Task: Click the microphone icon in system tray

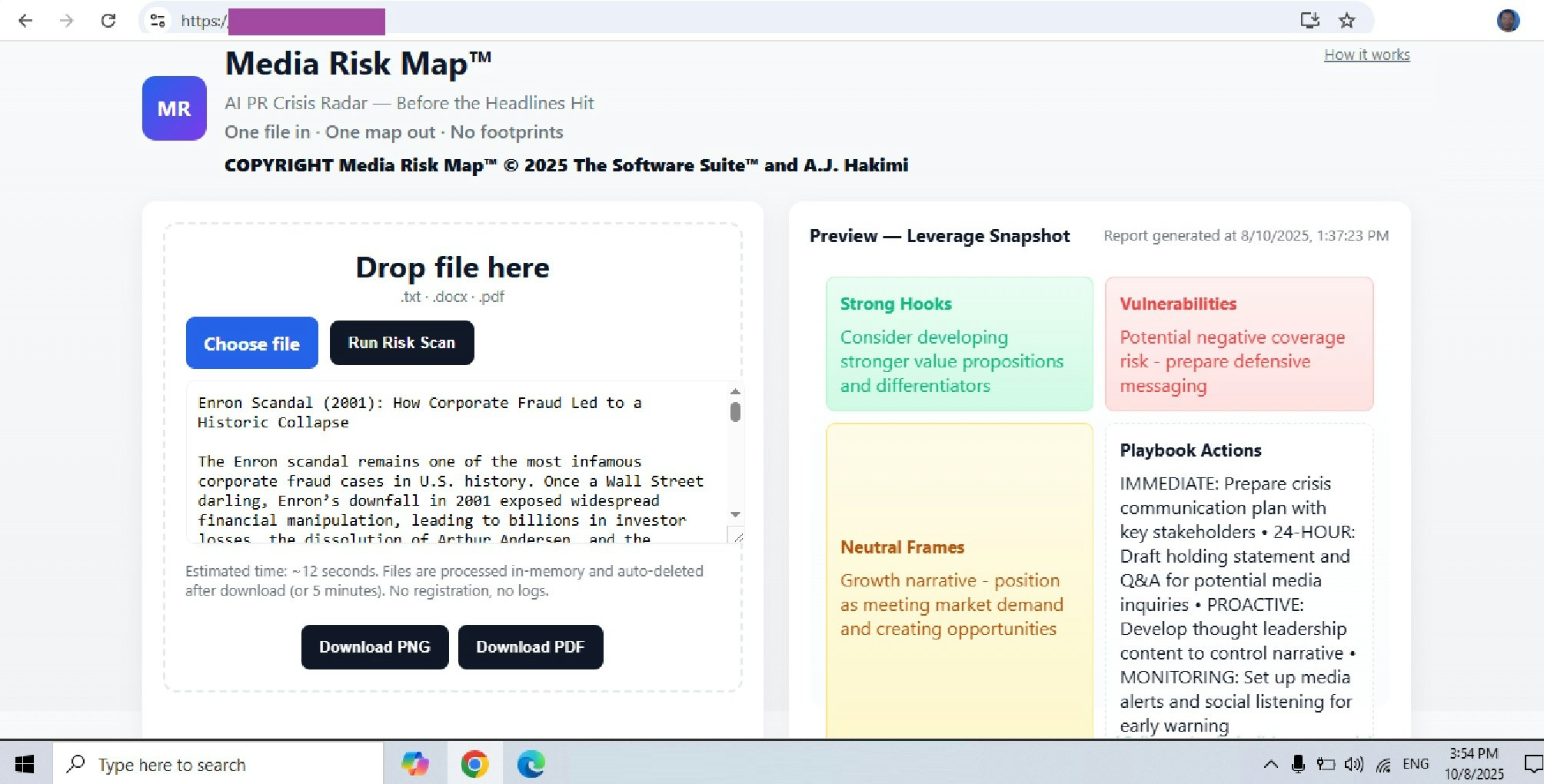Action: point(1298,764)
